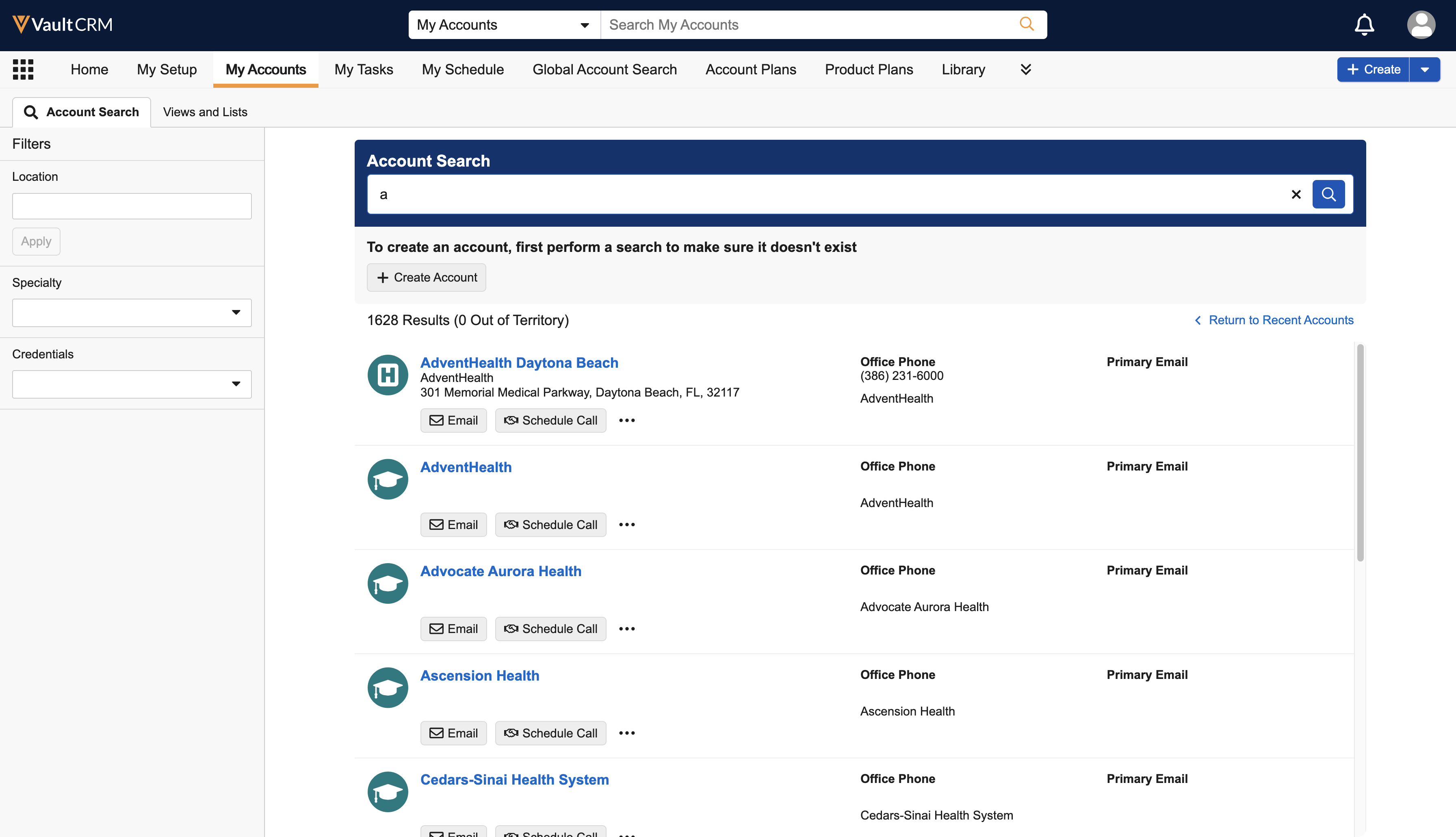Open the user profile avatar menu
The image size is (1456, 837).
tap(1420, 25)
